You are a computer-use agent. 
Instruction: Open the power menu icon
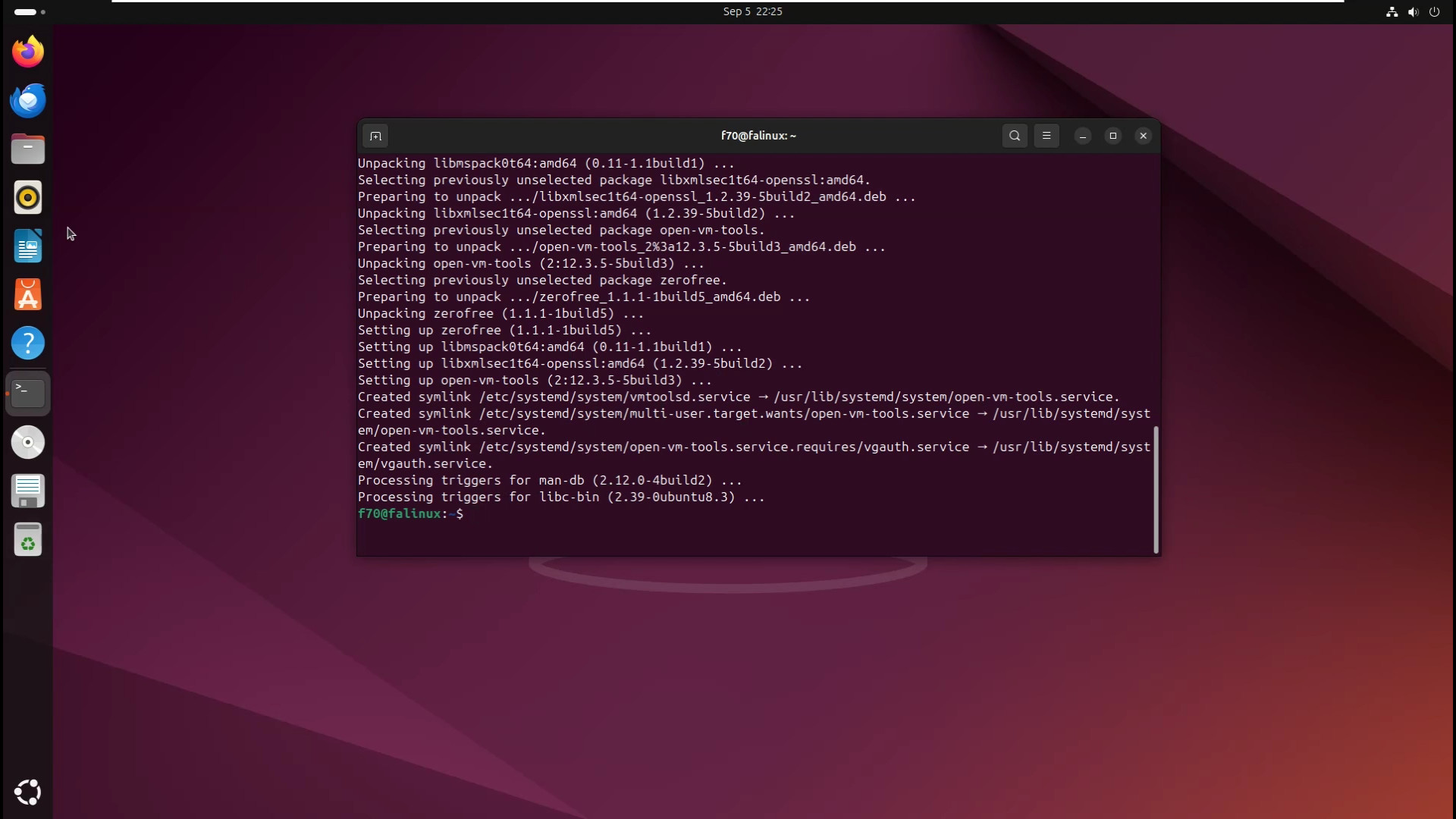tap(1434, 12)
